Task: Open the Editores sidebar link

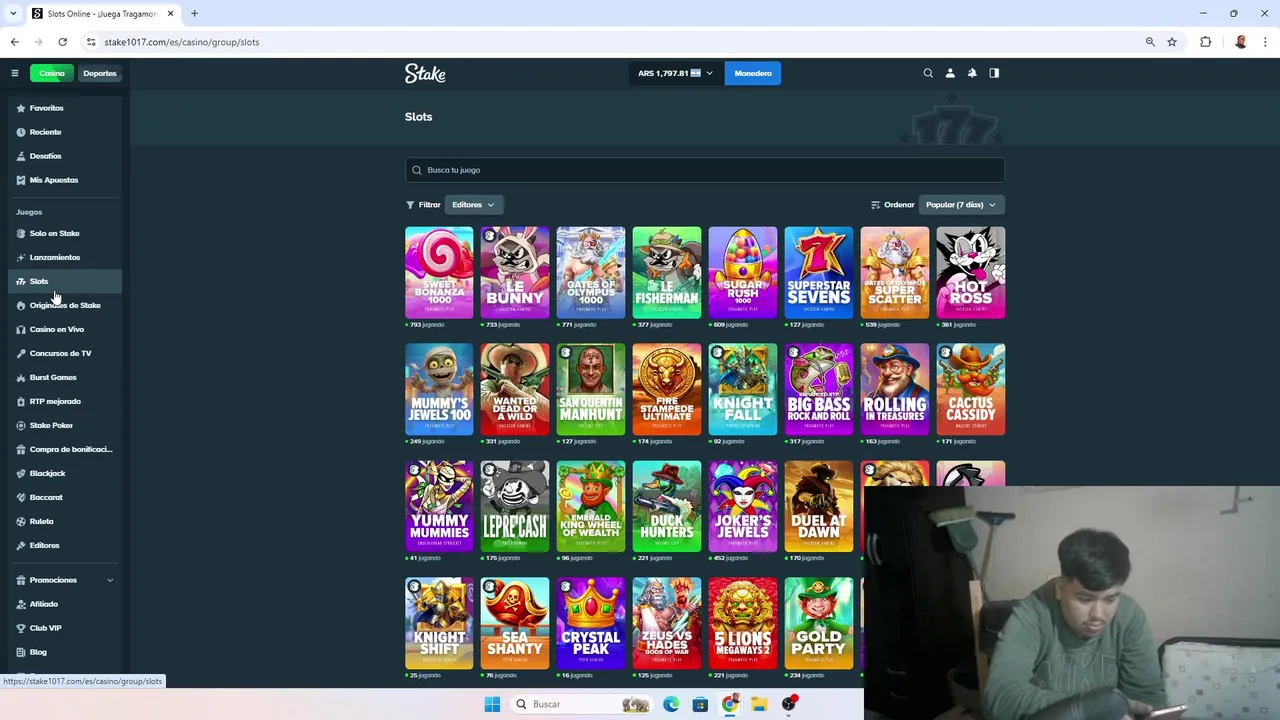Action: click(x=65, y=545)
